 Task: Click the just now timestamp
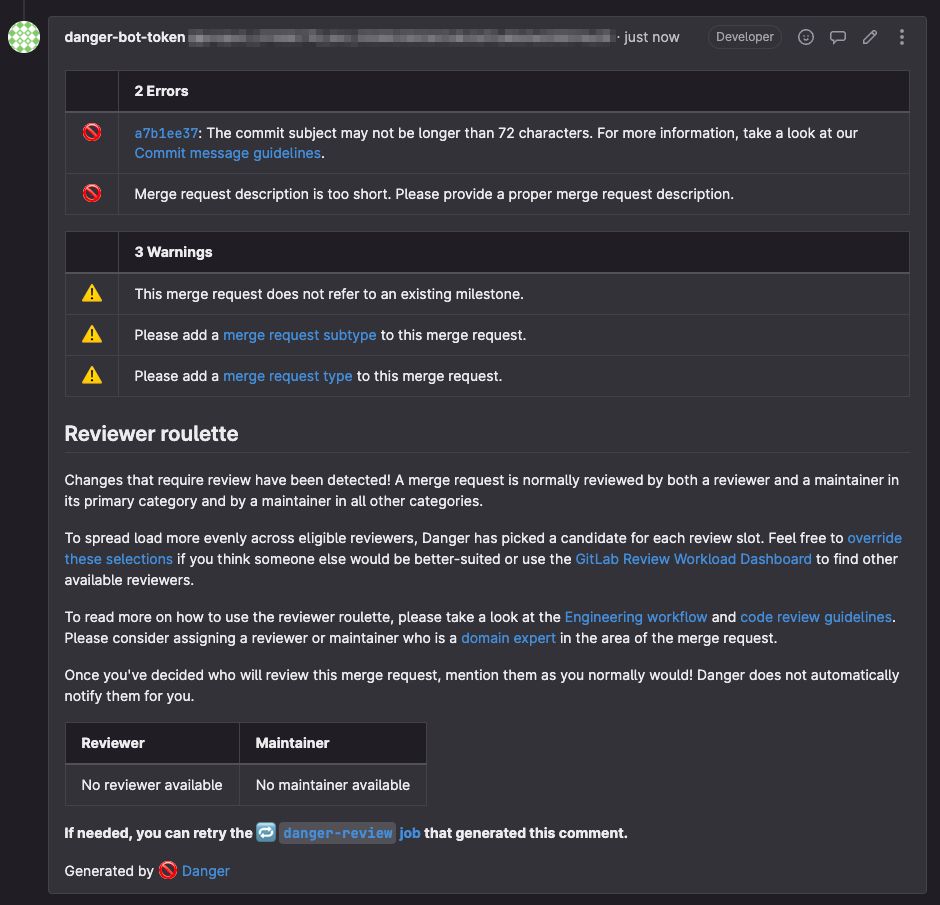(652, 37)
